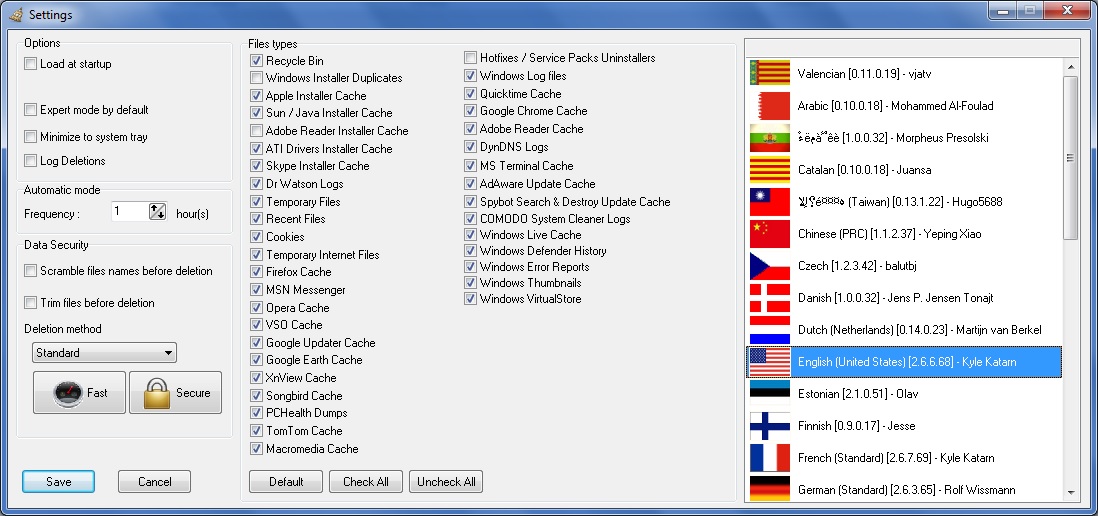1098x516 pixels.
Task: Uncheck Windows Log files
Action: [x=471, y=76]
